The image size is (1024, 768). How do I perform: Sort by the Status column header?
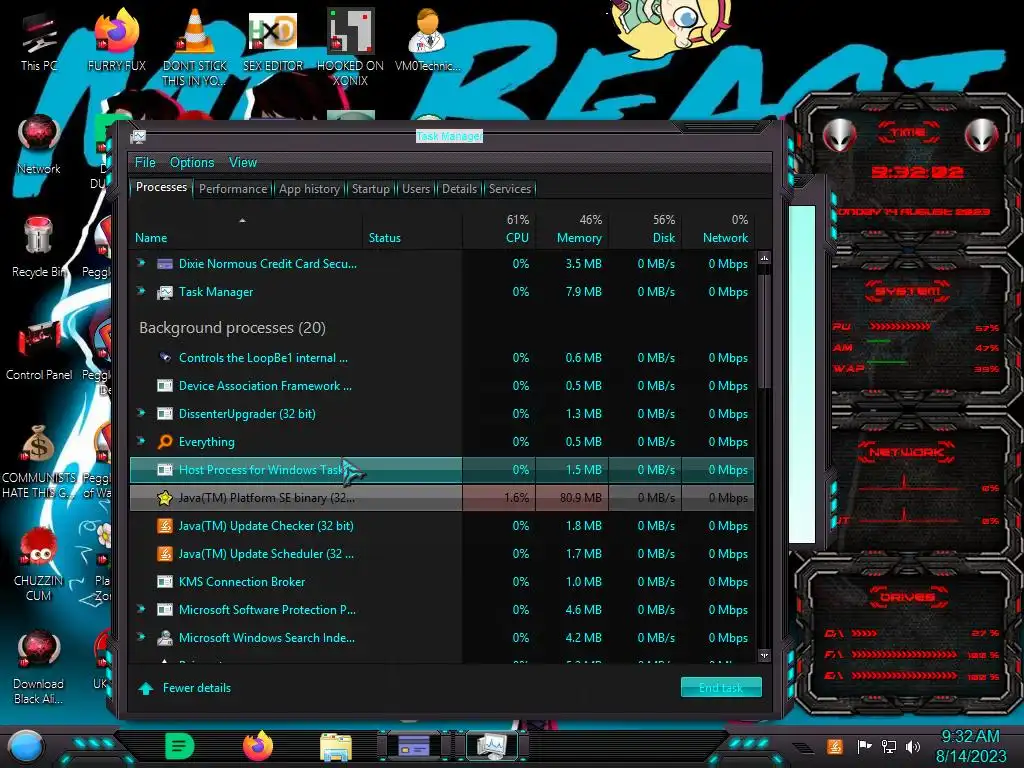412,230
